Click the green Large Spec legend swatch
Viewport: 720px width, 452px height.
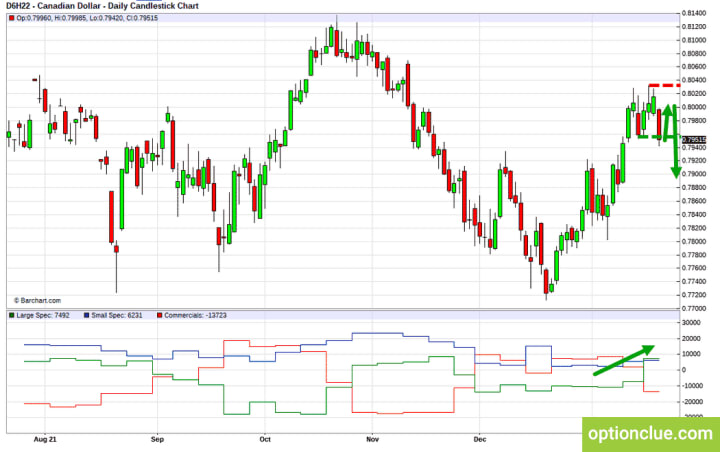click(x=11, y=315)
